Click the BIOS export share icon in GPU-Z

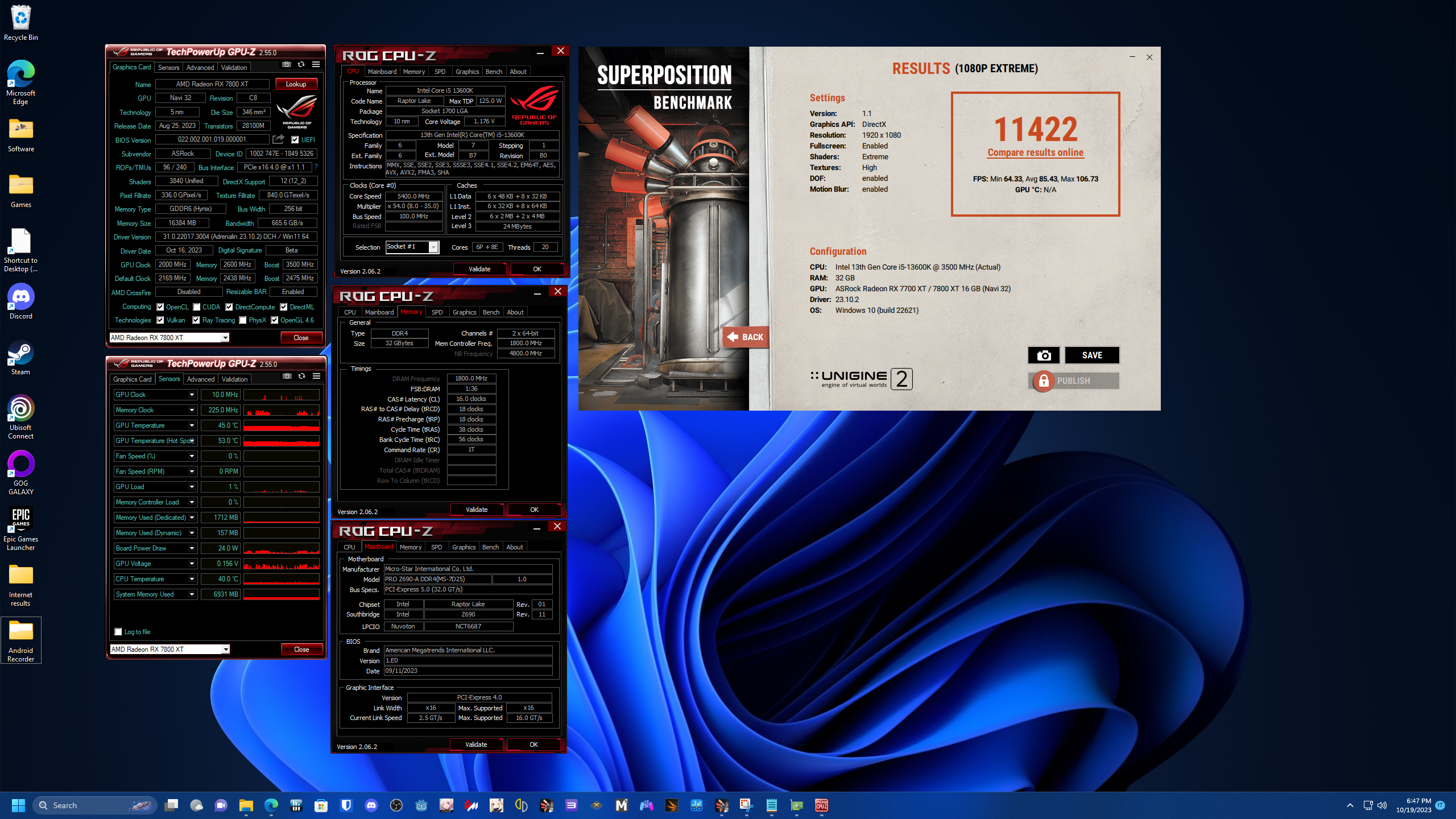(x=278, y=139)
